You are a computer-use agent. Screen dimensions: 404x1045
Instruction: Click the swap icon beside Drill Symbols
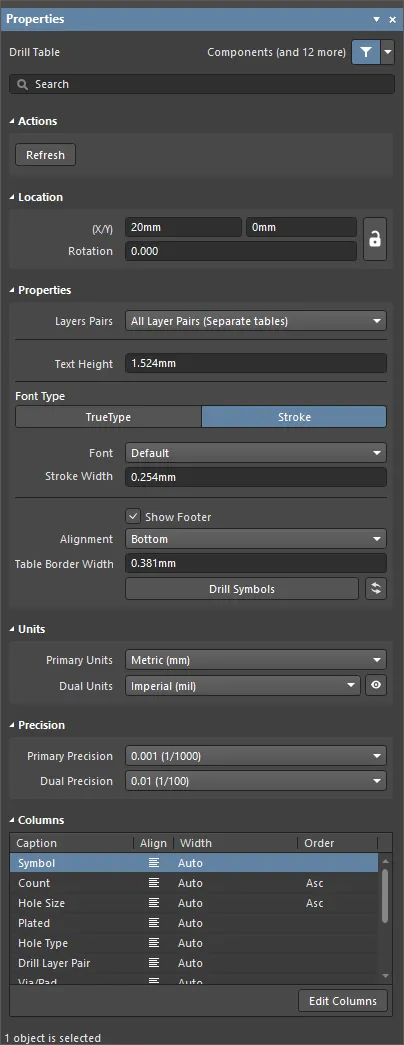(376, 589)
